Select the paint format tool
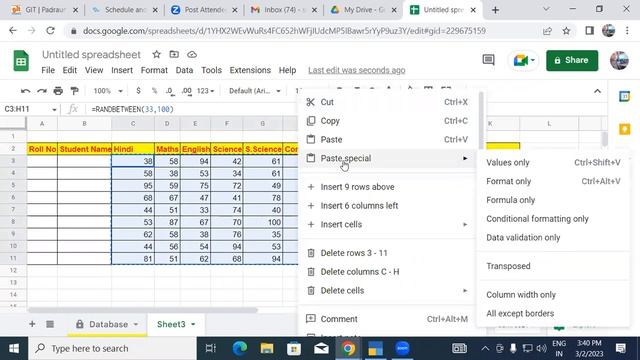Screen dimensions: 640x360 click(74, 91)
